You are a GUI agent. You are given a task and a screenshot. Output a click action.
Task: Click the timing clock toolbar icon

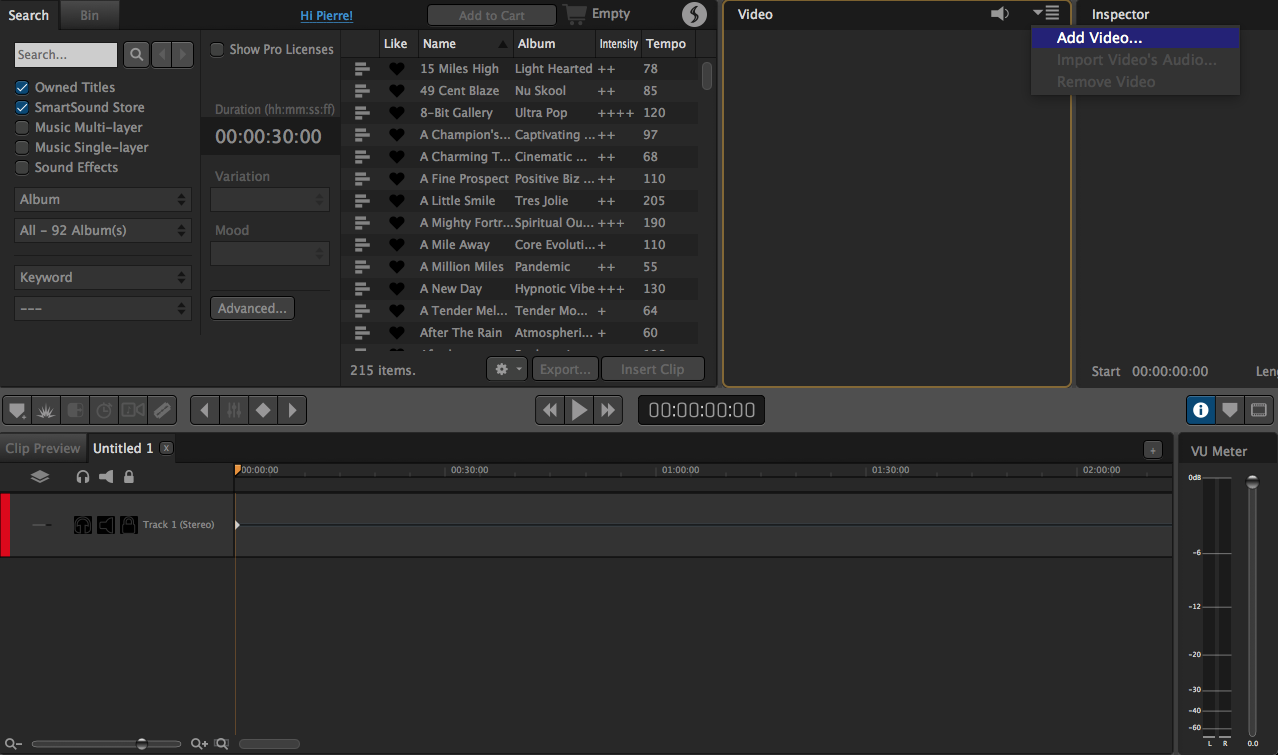pyautogui.click(x=104, y=410)
